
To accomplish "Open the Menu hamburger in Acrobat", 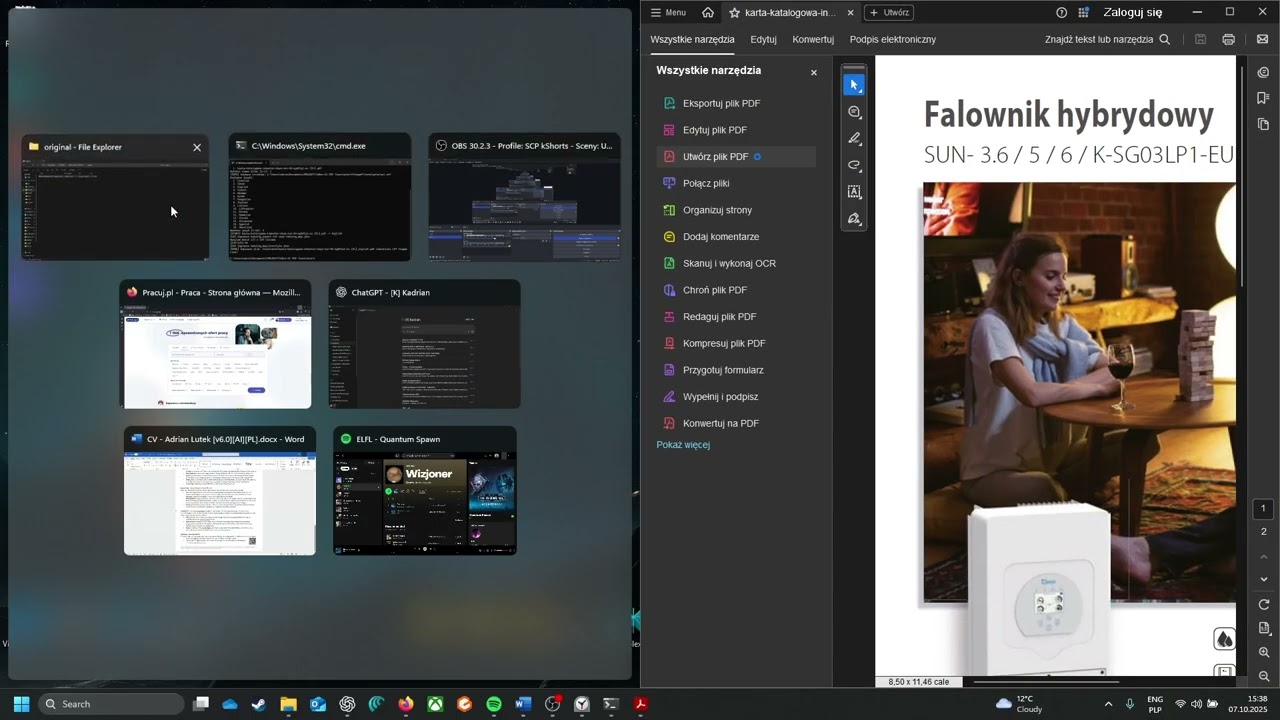I will [668, 12].
